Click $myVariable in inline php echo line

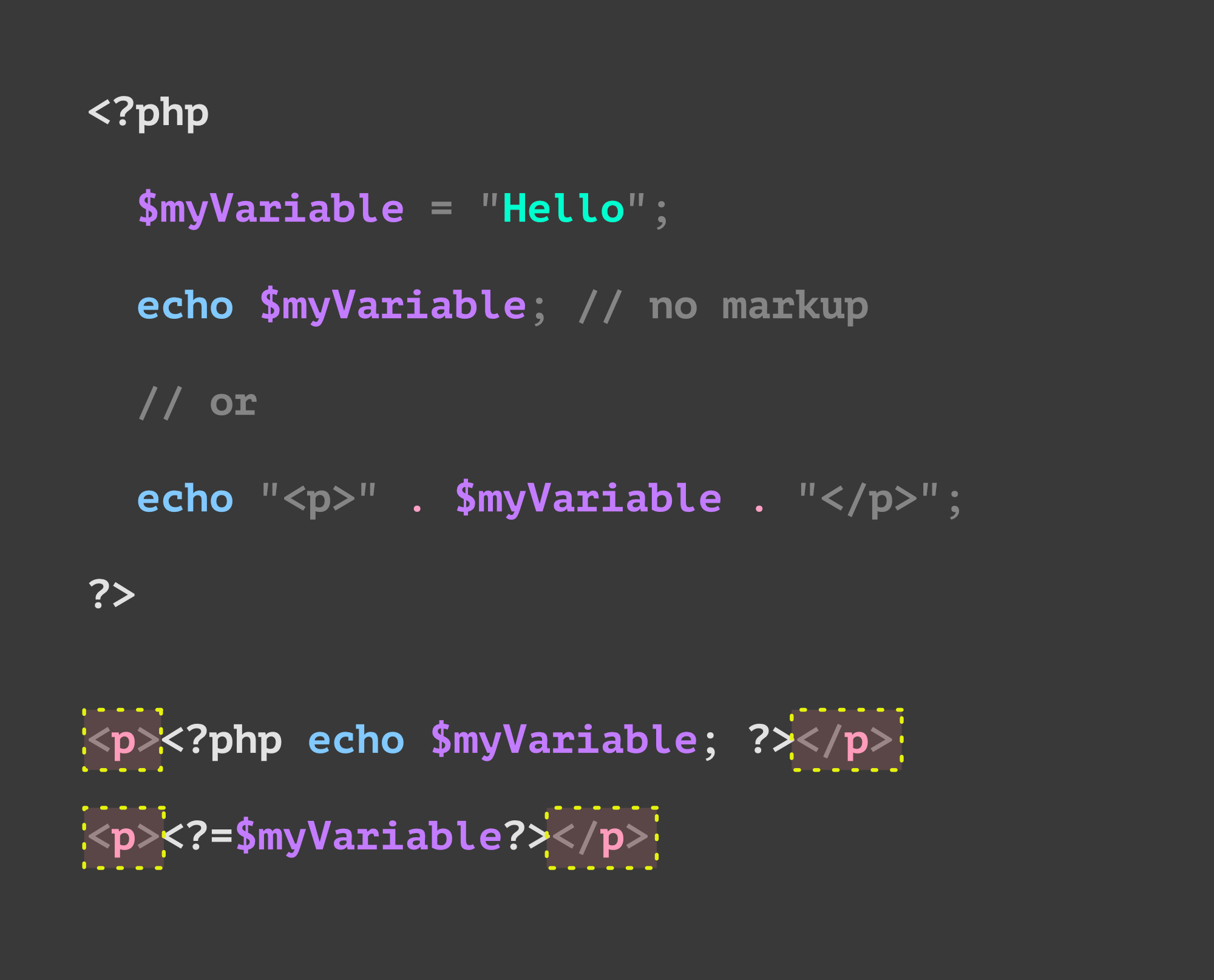(564, 741)
